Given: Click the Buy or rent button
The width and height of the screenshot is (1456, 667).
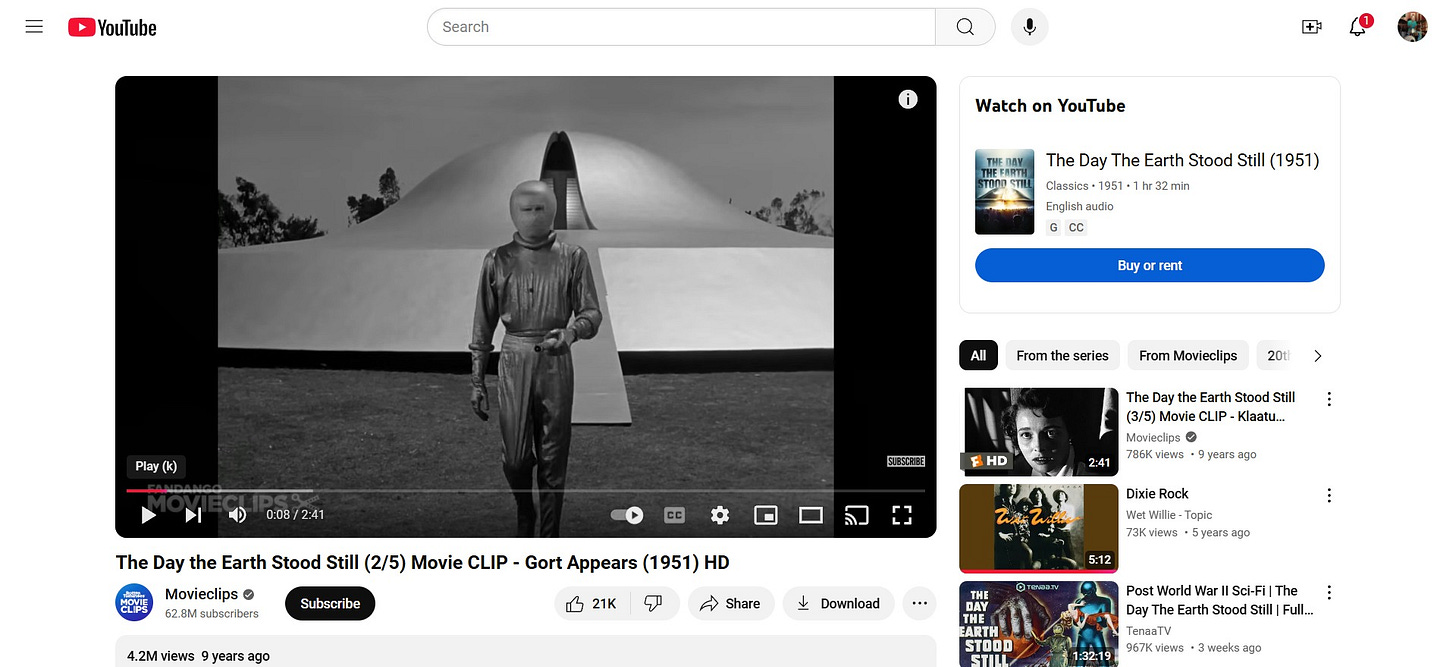Looking at the screenshot, I should (1150, 265).
